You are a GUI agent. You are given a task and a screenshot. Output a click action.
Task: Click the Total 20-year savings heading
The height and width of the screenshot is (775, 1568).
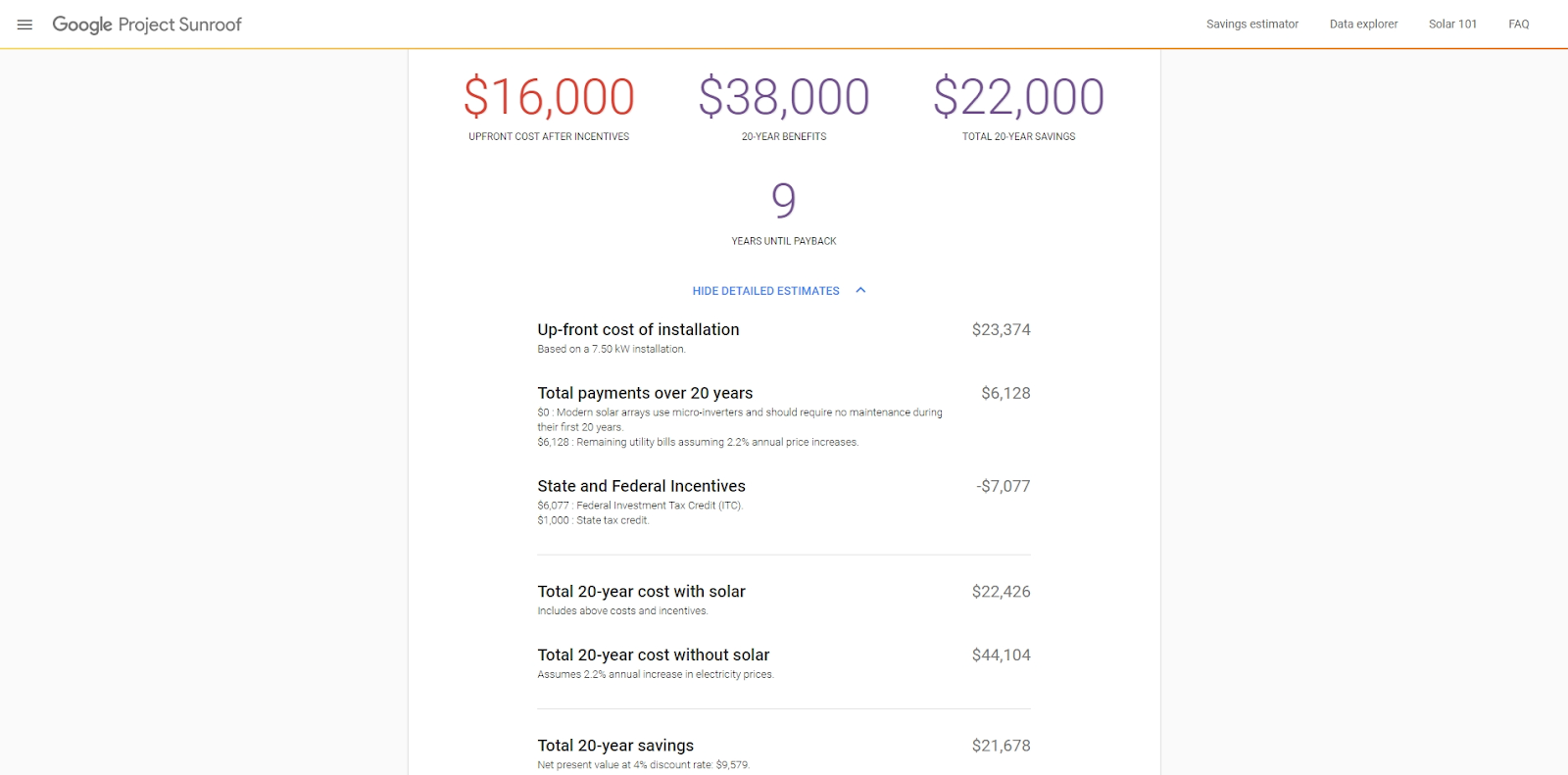[615, 746]
